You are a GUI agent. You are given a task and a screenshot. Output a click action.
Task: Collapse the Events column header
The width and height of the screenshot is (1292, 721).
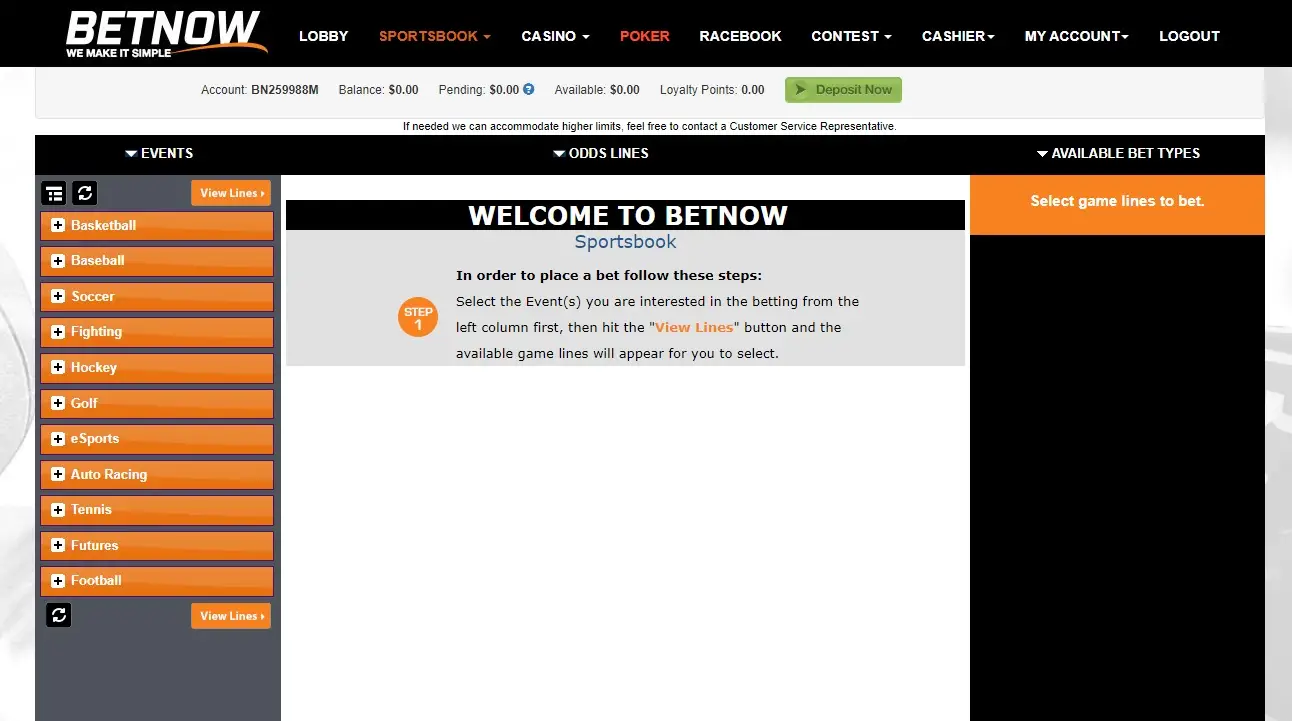[159, 153]
